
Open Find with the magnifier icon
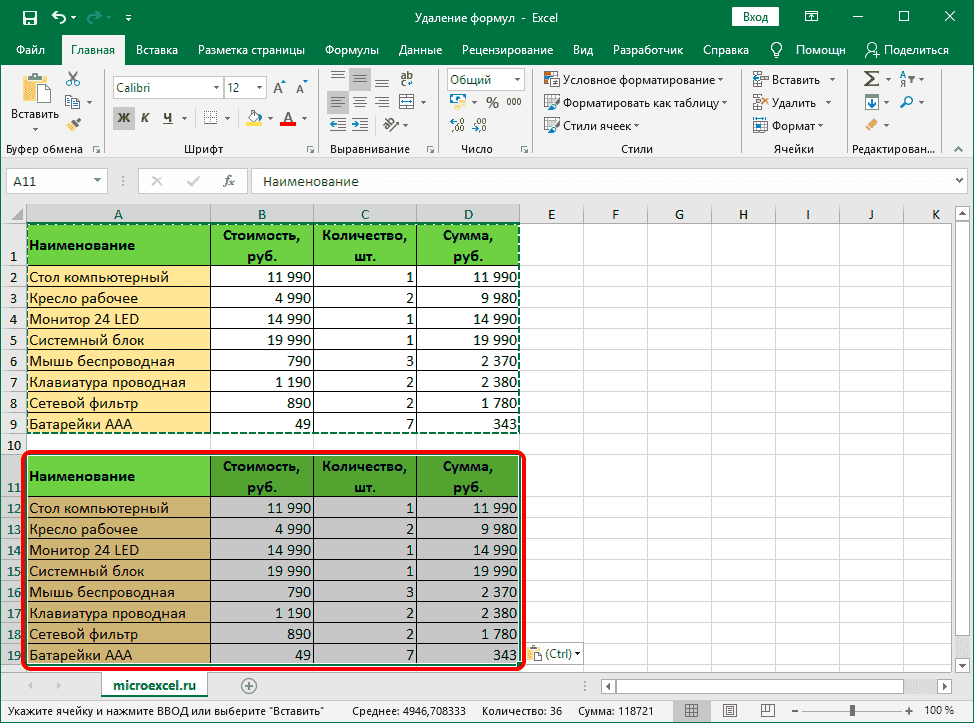click(x=907, y=101)
